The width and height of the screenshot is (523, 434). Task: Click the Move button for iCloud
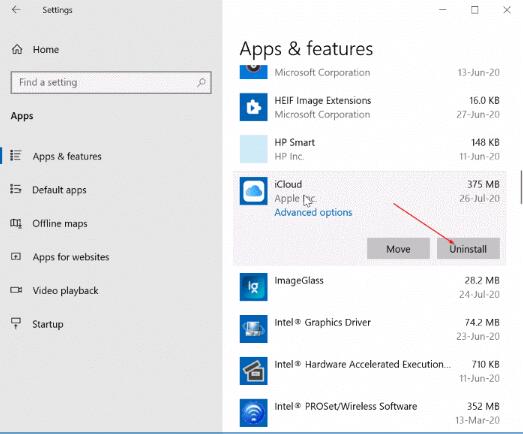coord(398,249)
